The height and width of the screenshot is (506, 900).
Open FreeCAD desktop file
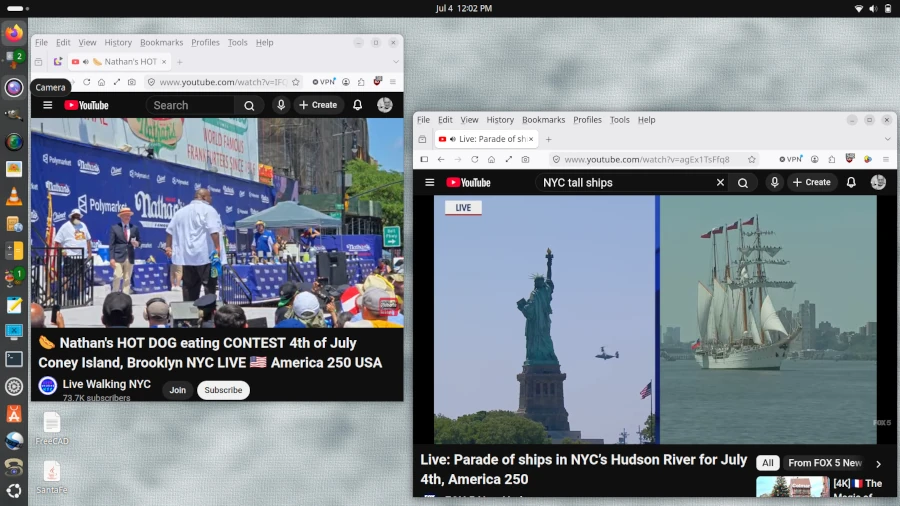[x=52, y=429]
